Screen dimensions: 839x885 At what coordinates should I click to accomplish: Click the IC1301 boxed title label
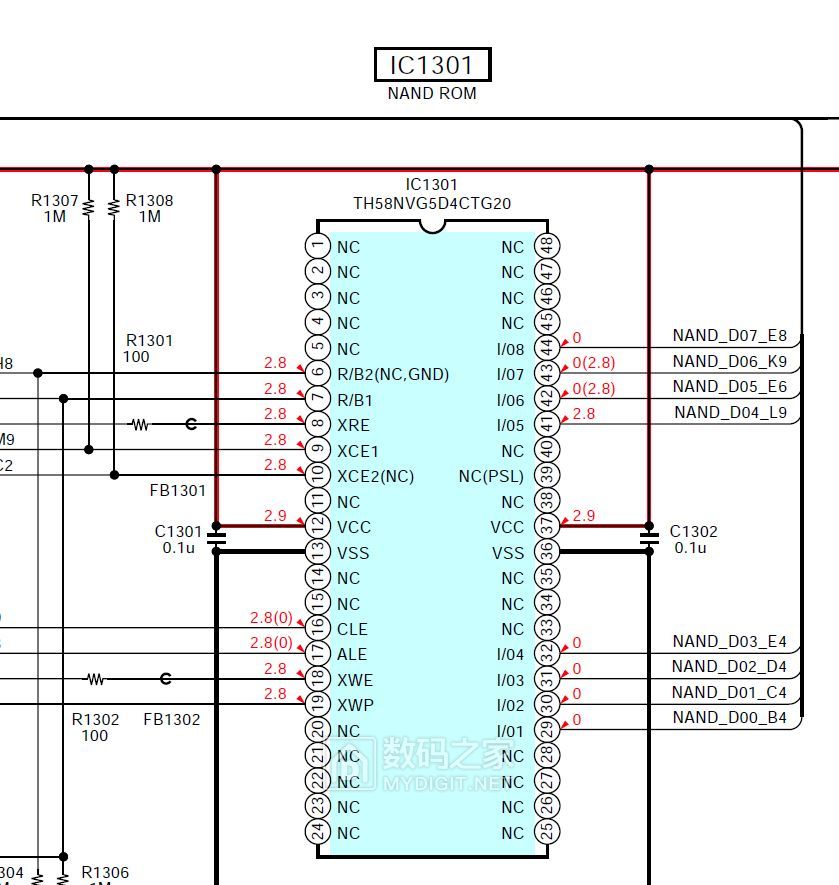click(432, 64)
